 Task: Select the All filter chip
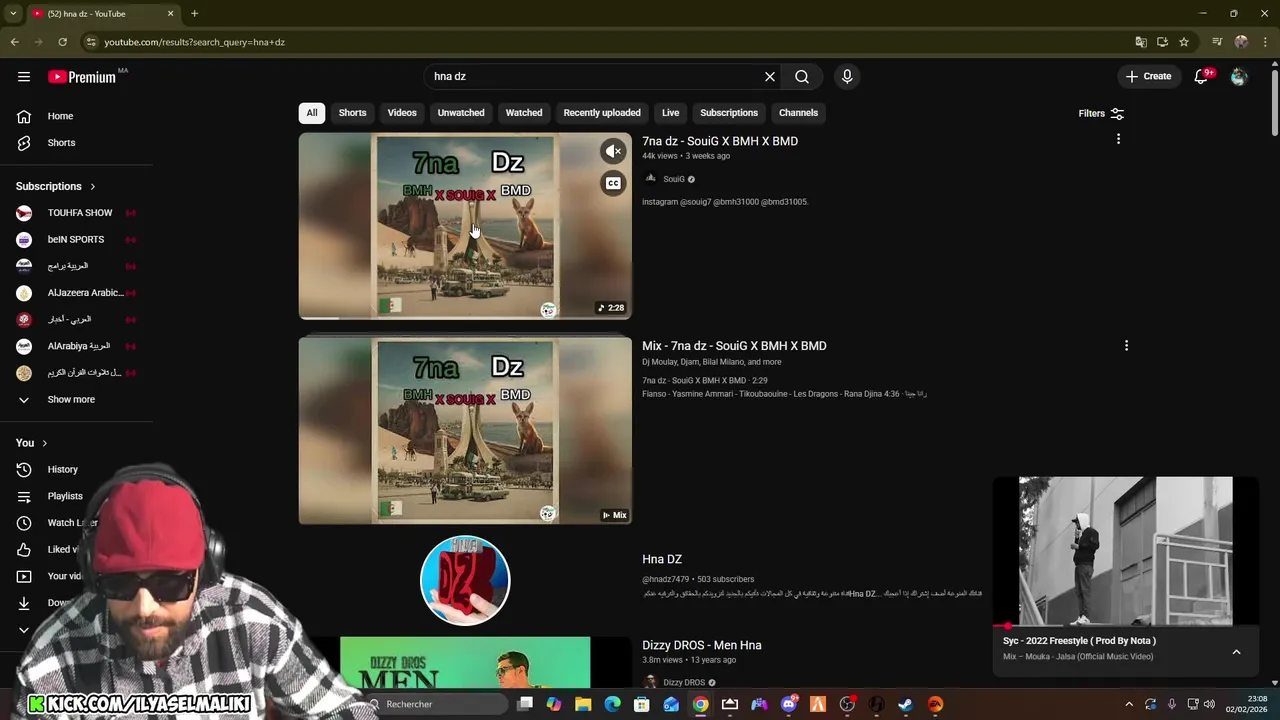coord(311,113)
